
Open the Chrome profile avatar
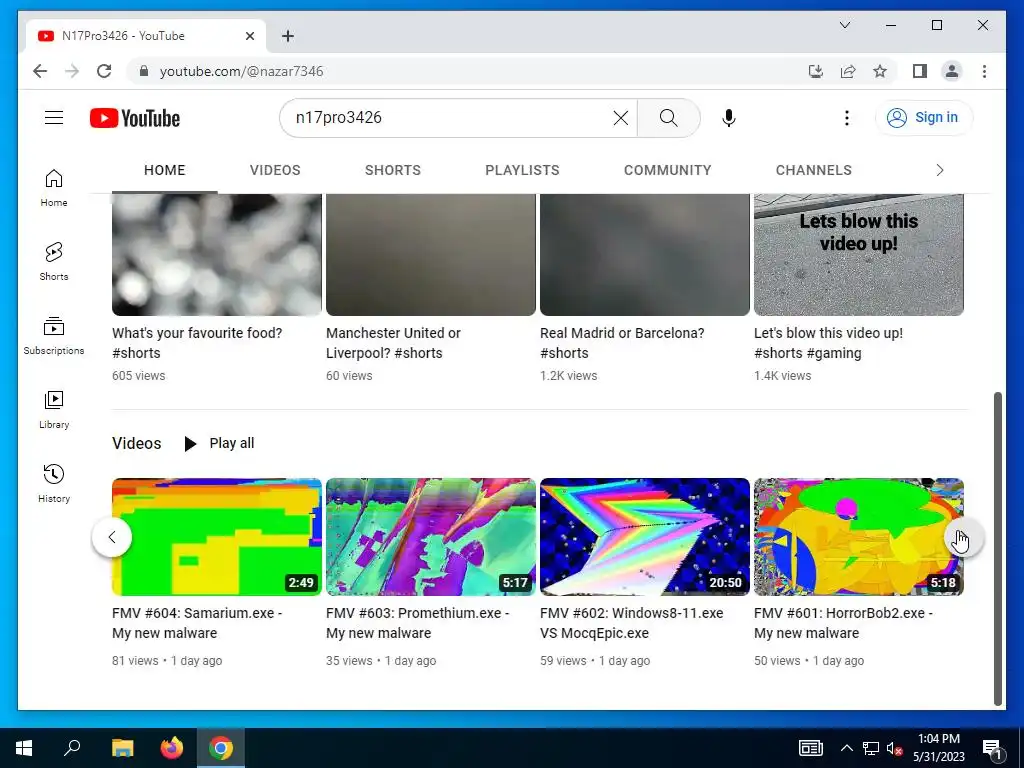point(952,71)
